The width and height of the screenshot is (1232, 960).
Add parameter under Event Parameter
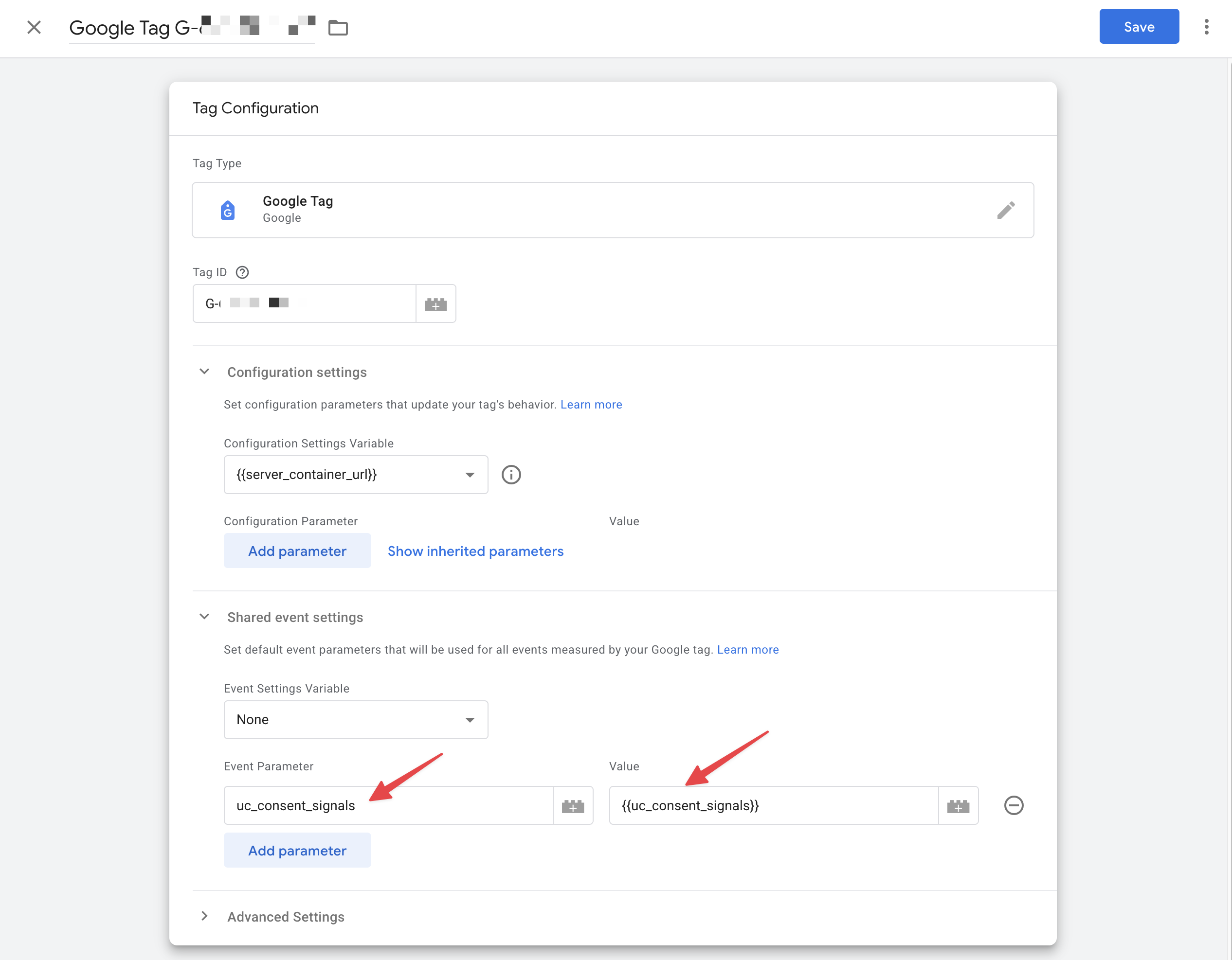tap(297, 850)
